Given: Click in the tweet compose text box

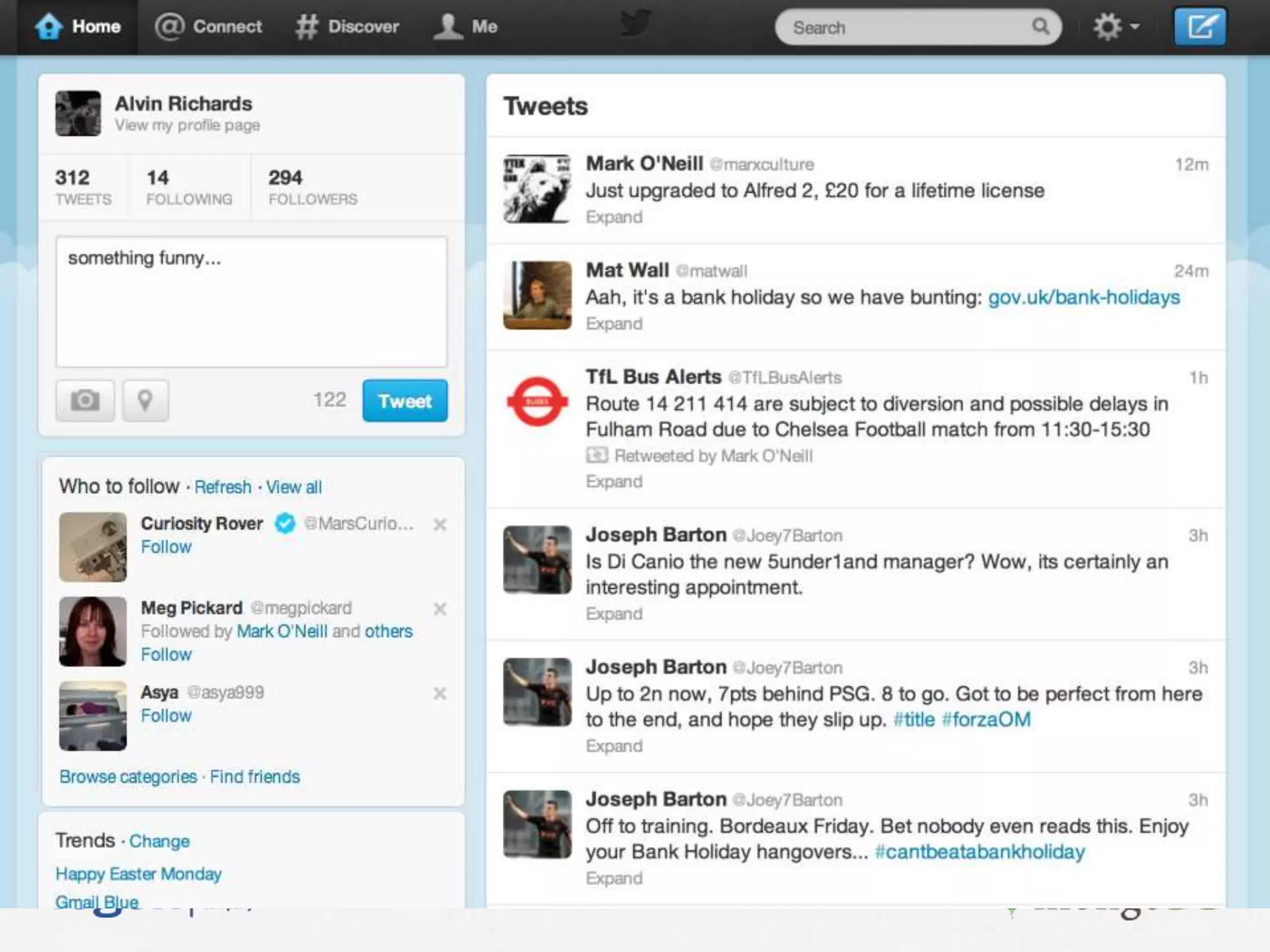Looking at the screenshot, I should tap(251, 302).
